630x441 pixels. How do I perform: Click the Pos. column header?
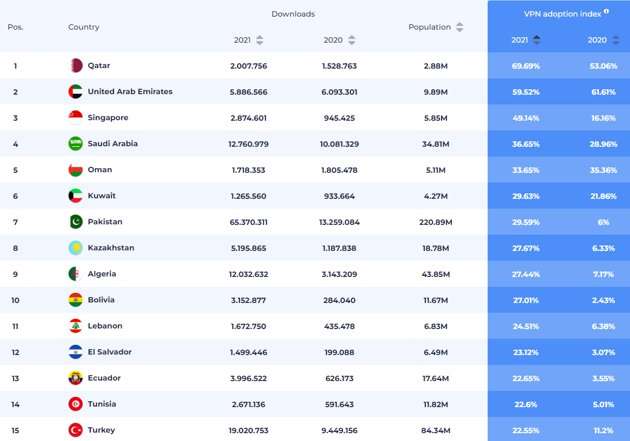click(15, 27)
